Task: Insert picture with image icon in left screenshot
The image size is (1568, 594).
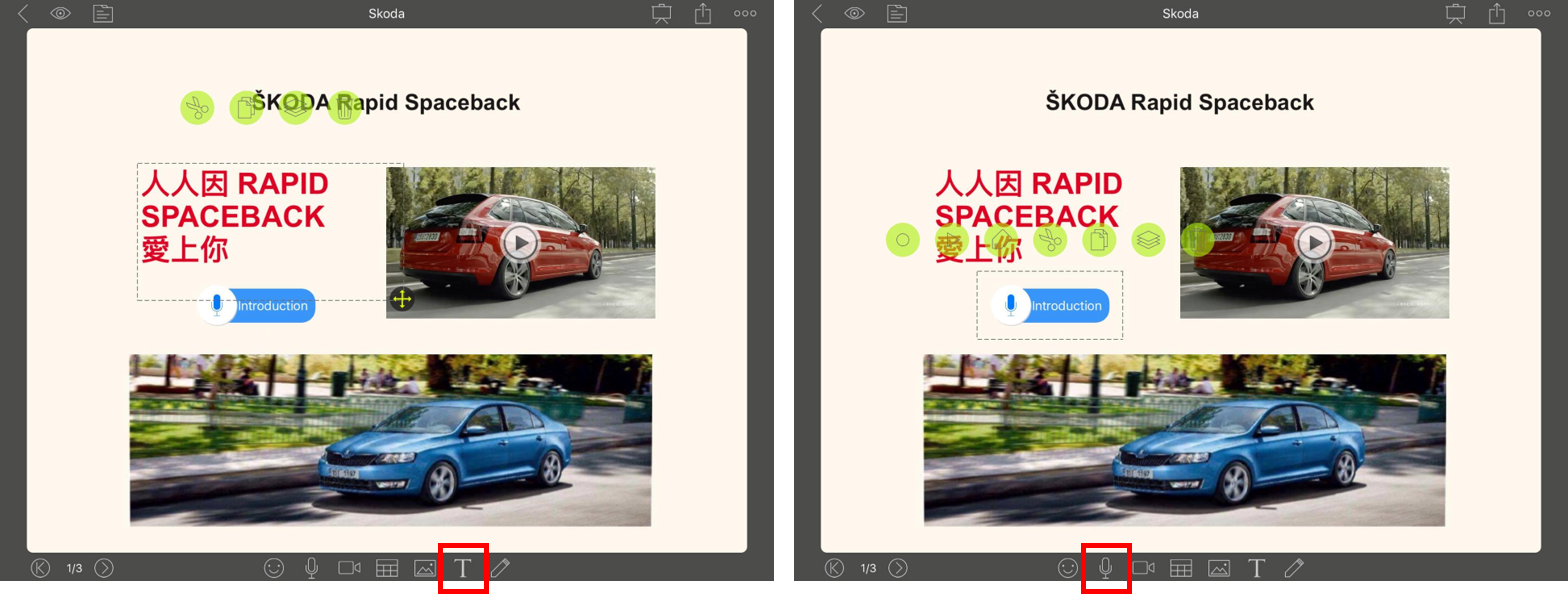Action: pyautogui.click(x=425, y=568)
